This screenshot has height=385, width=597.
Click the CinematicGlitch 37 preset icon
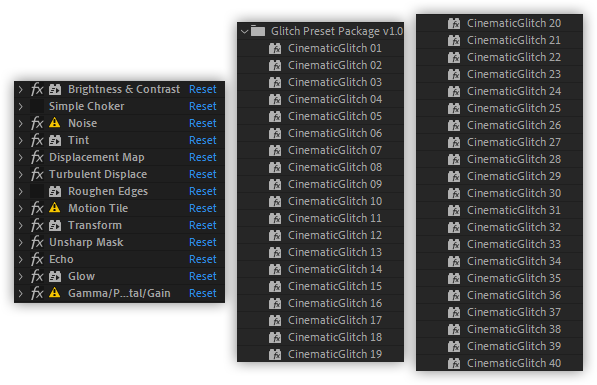point(454,313)
